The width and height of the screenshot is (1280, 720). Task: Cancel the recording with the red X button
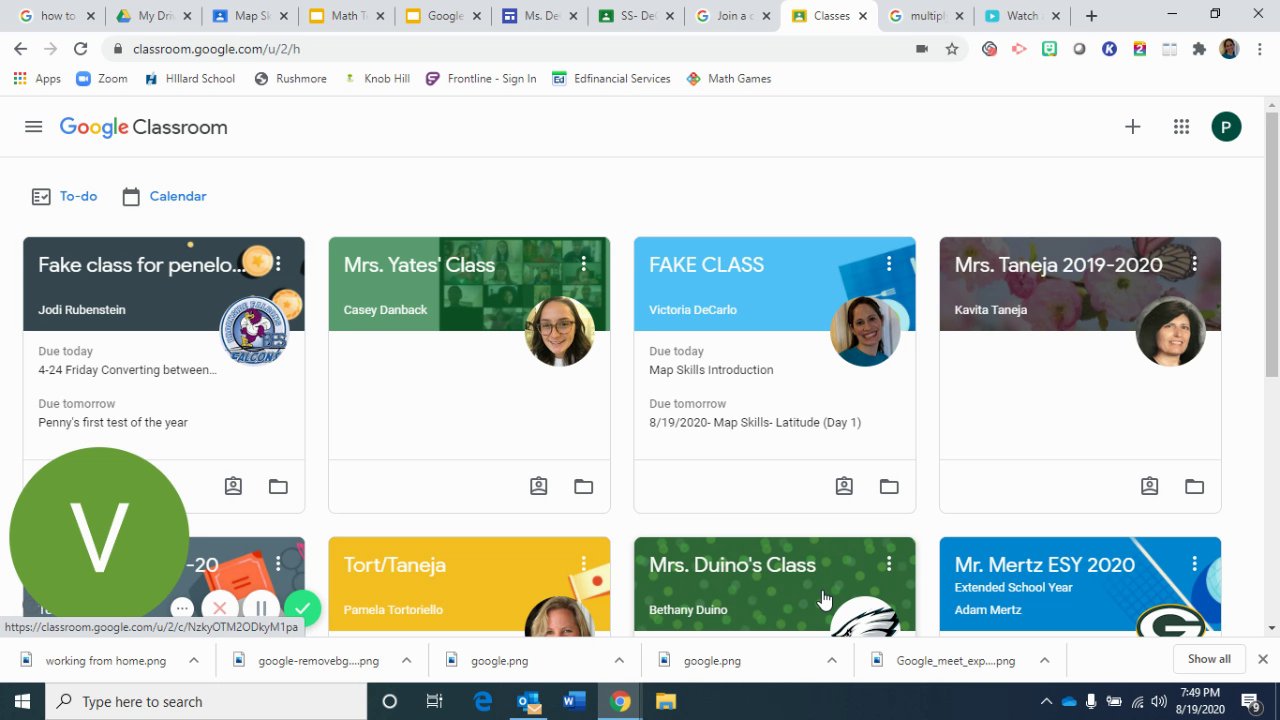[220, 608]
